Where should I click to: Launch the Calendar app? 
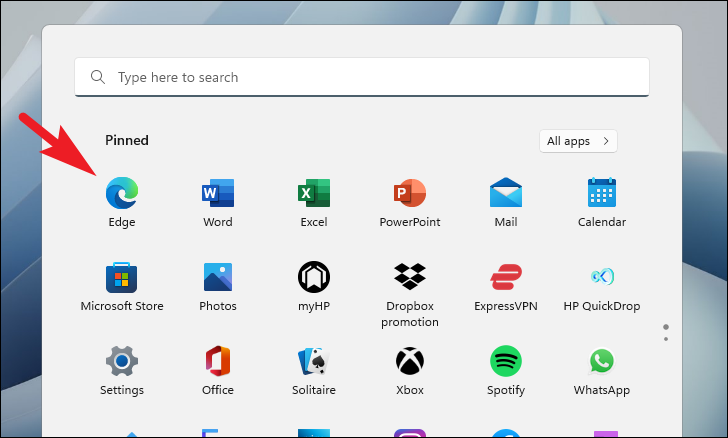602,192
